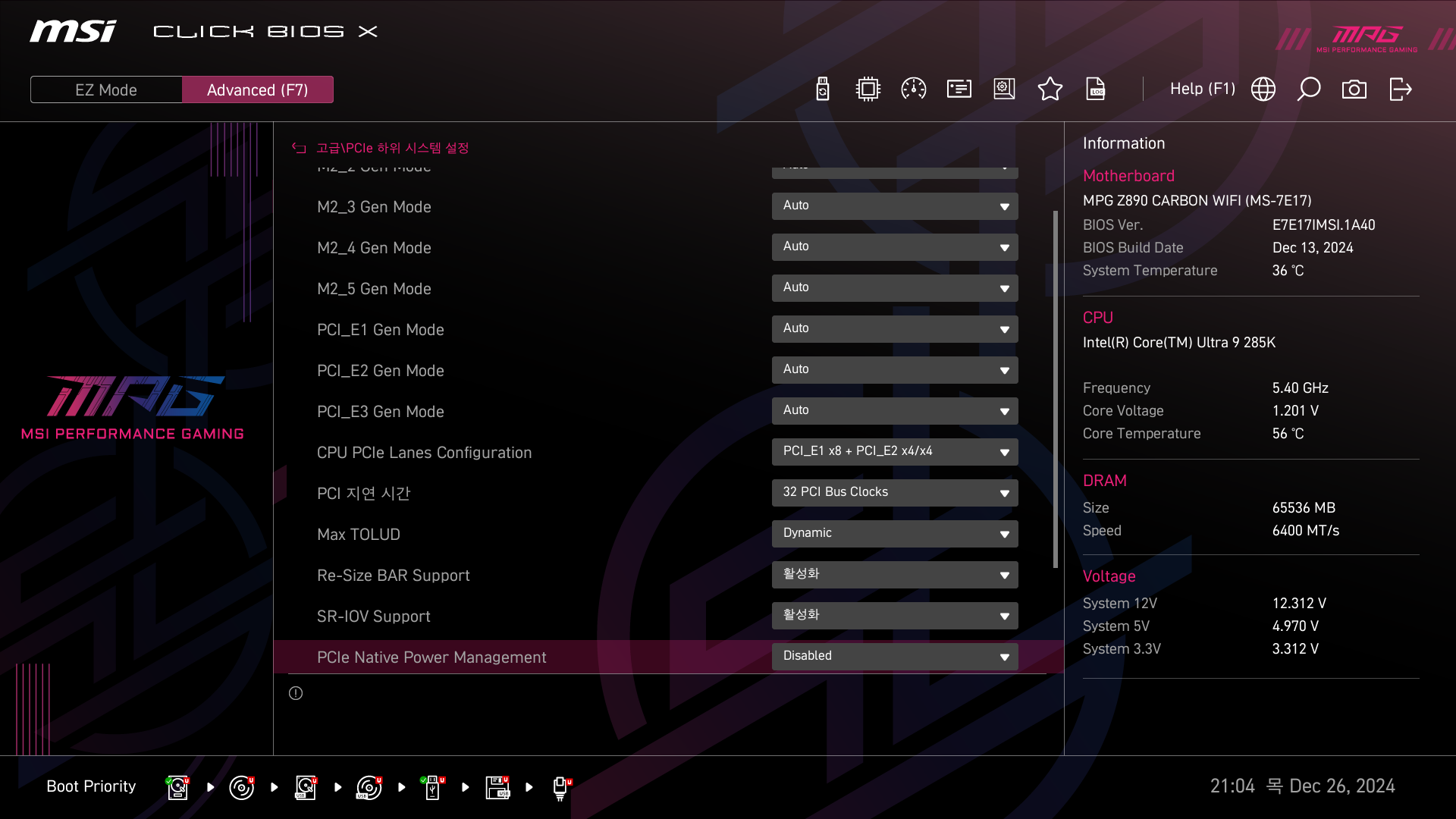
Task: Exit BIOS with the exit arrow icon
Action: (x=1400, y=89)
